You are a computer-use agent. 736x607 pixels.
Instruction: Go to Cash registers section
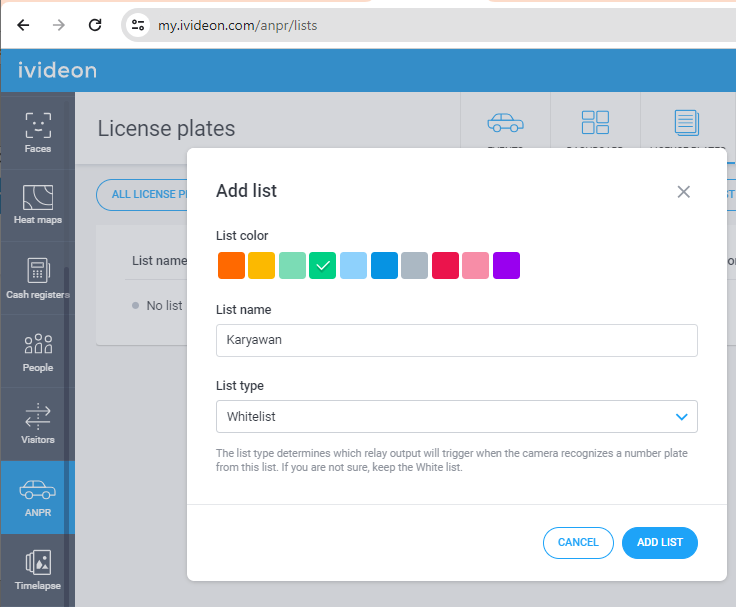[38, 278]
